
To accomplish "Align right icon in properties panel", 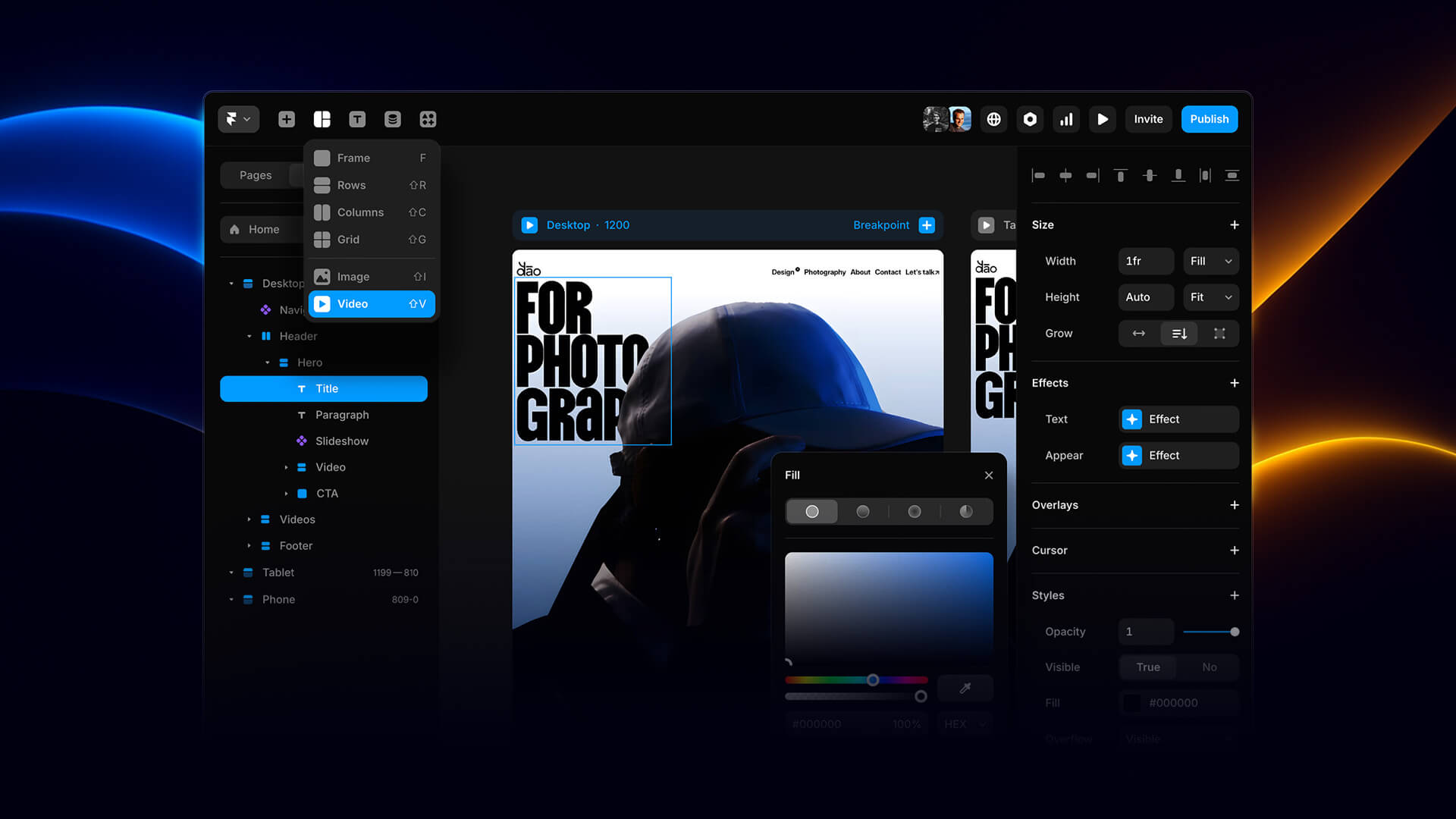I will [1093, 175].
